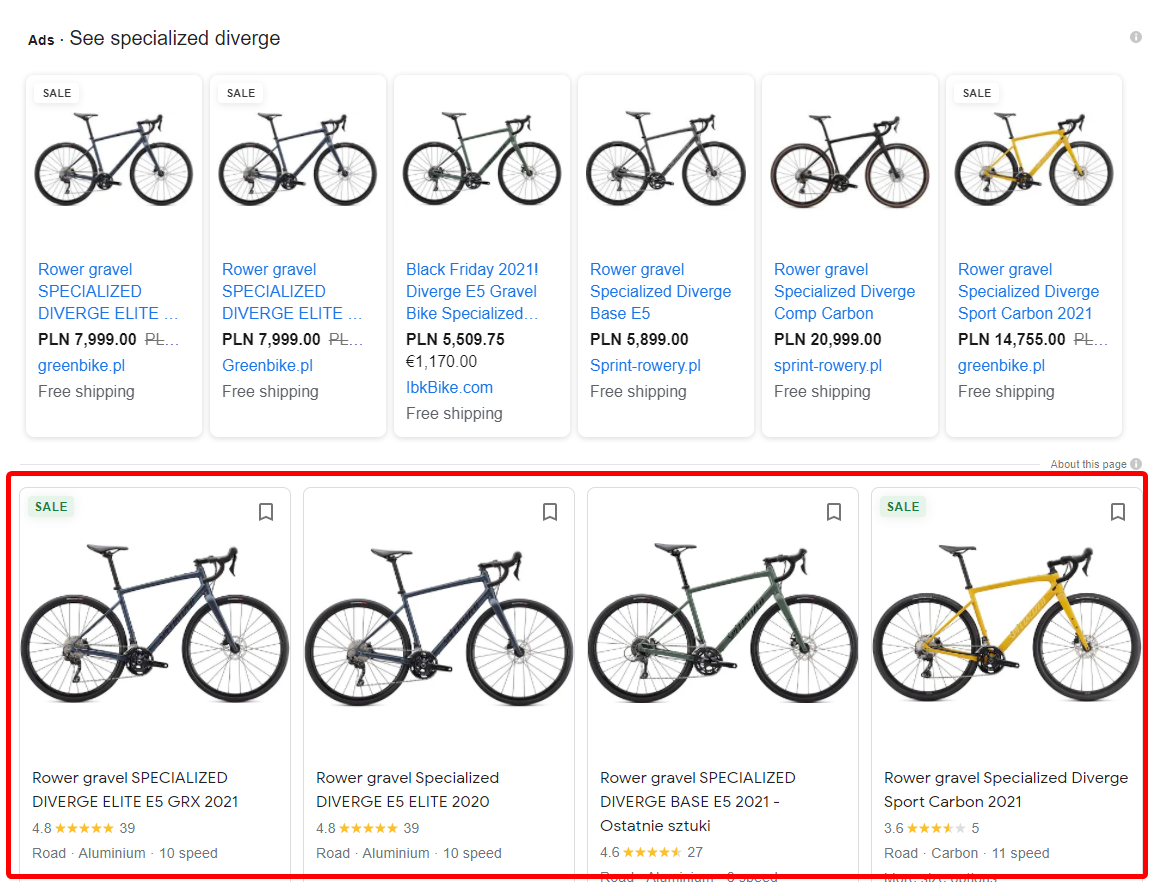Viewport: 1165px width, 882px height.
Task: Save the Diverge E5 Elite 2020 to favorites
Action: (550, 512)
